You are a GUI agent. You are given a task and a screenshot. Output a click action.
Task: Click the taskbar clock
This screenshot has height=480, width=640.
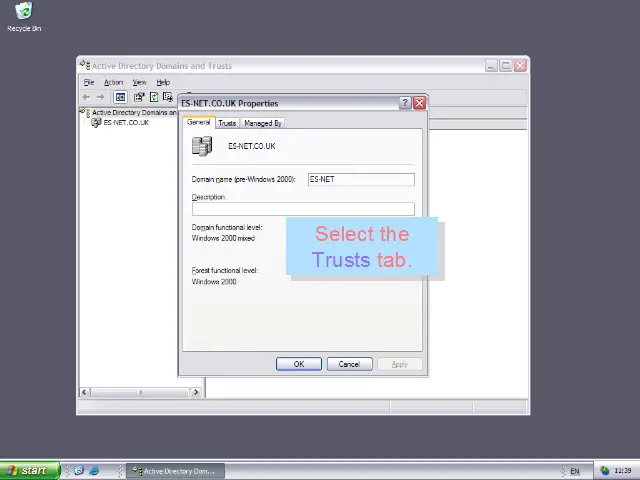tap(622, 471)
